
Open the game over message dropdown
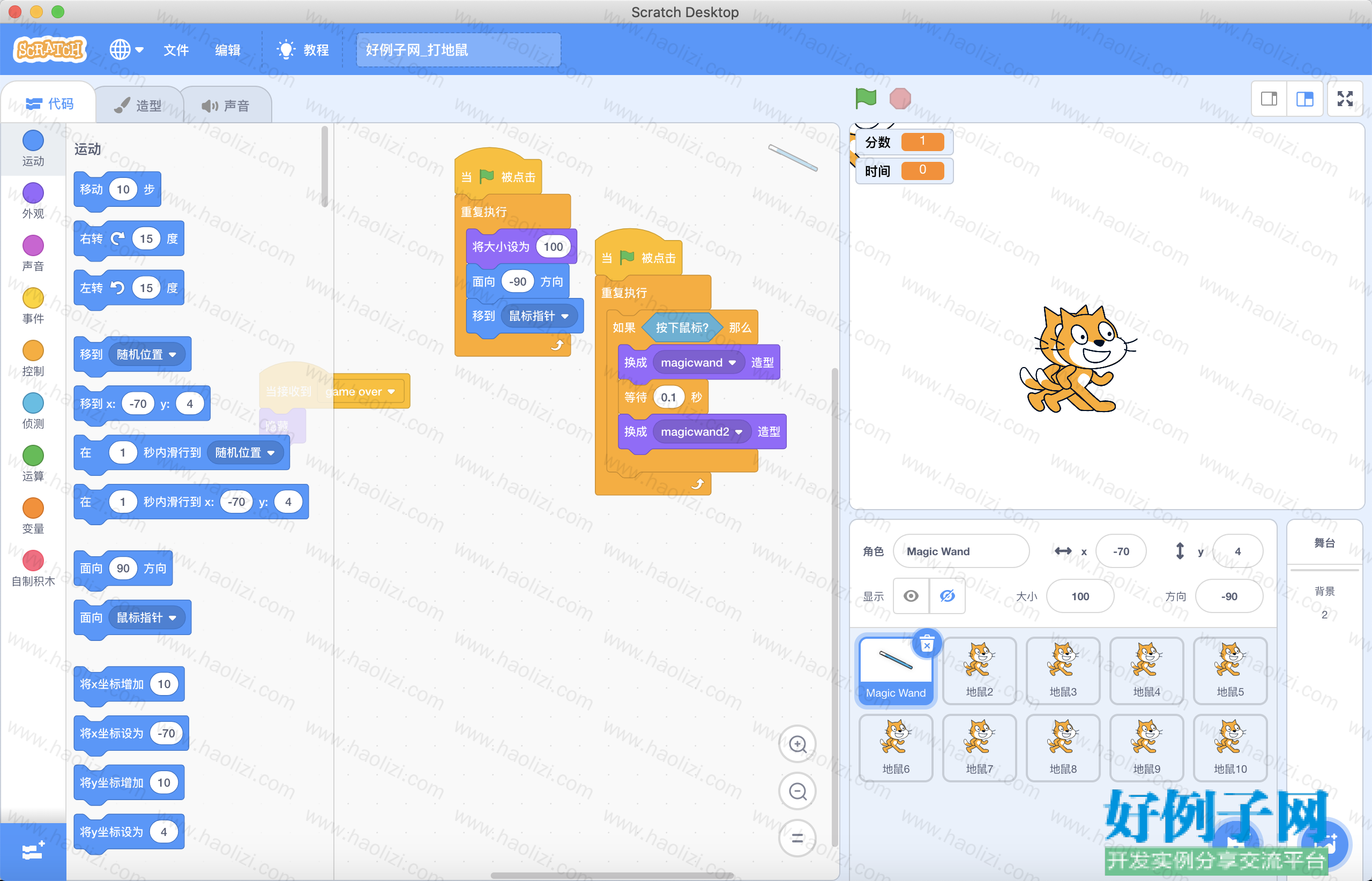tap(361, 392)
